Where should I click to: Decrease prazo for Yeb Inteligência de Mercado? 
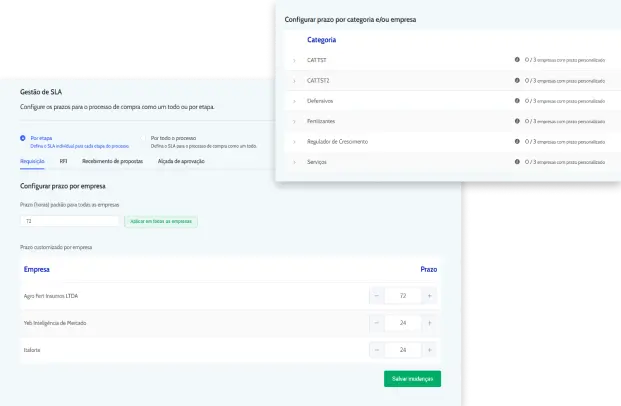click(376, 323)
